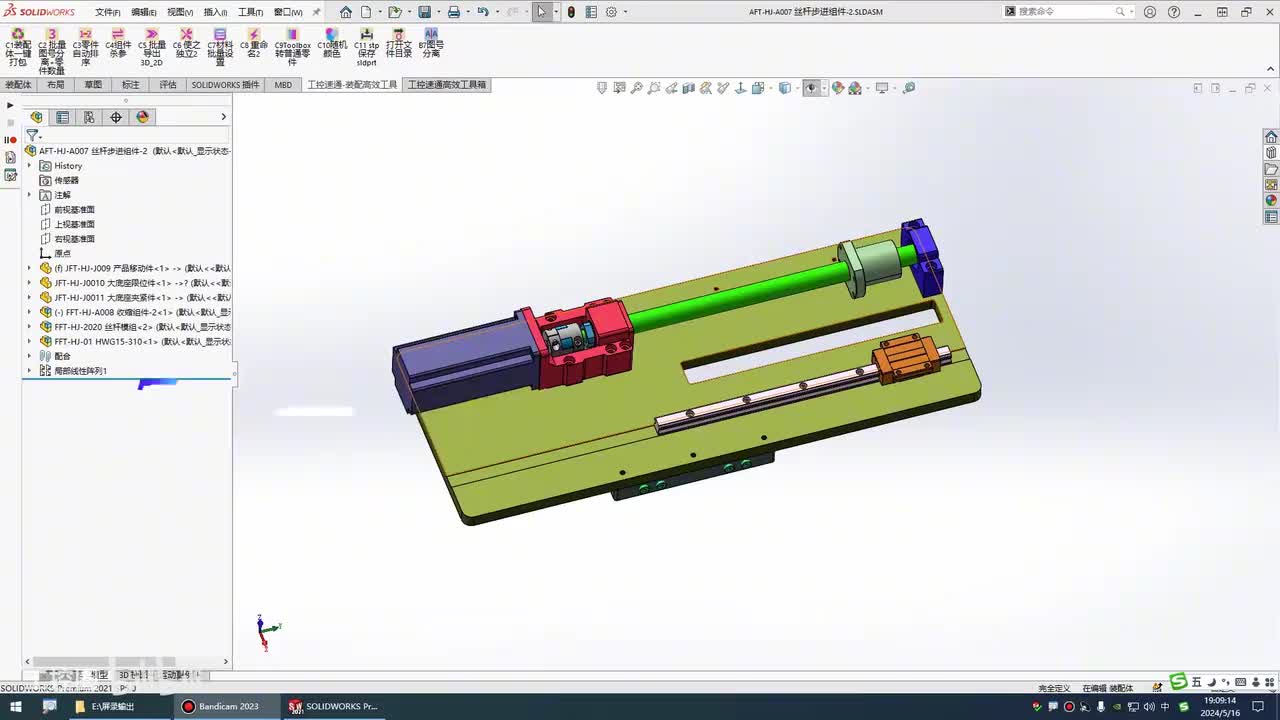Click the Save disk icon
This screenshot has height=720, width=1280.
[x=424, y=12]
